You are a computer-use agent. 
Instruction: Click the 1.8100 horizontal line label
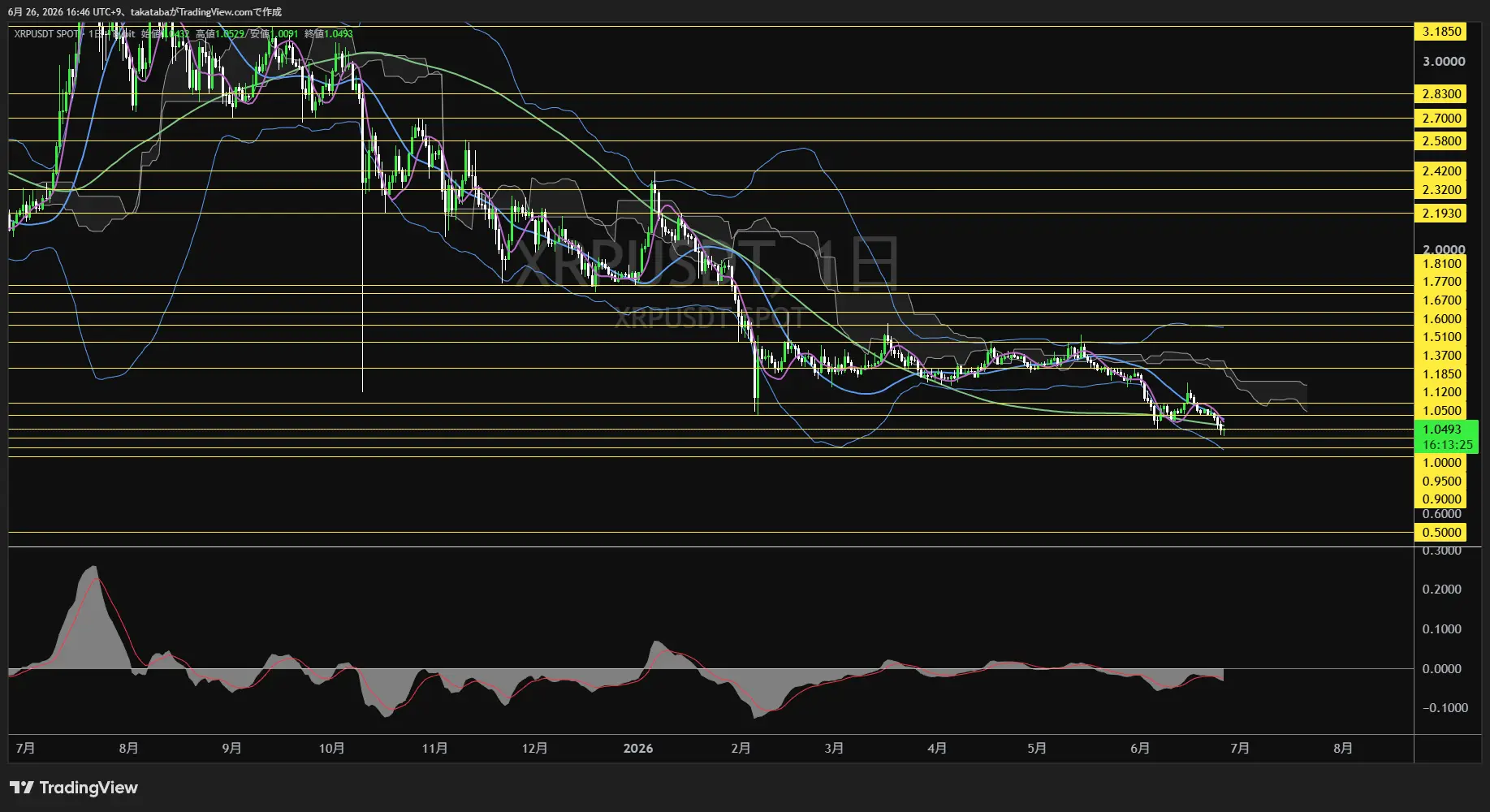pos(1442,264)
